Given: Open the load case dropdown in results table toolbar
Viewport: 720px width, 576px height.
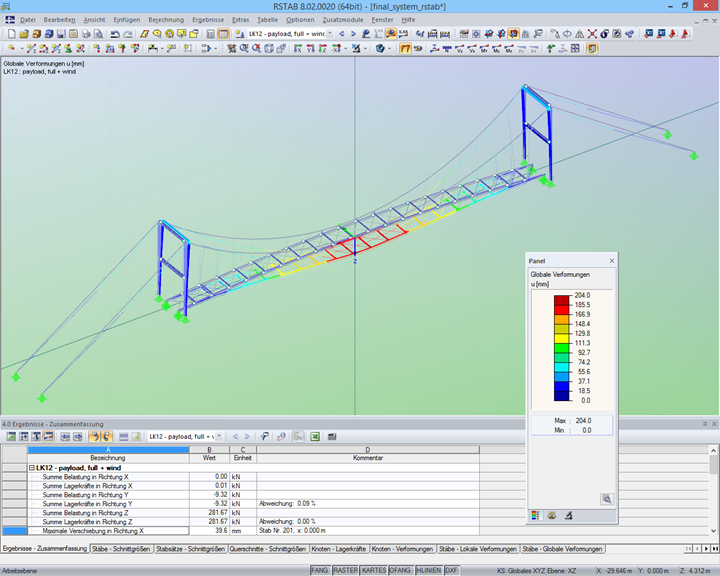Looking at the screenshot, I should point(219,436).
